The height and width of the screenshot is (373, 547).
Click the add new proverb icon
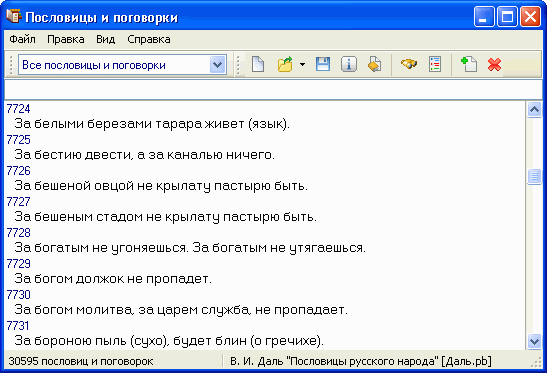469,65
